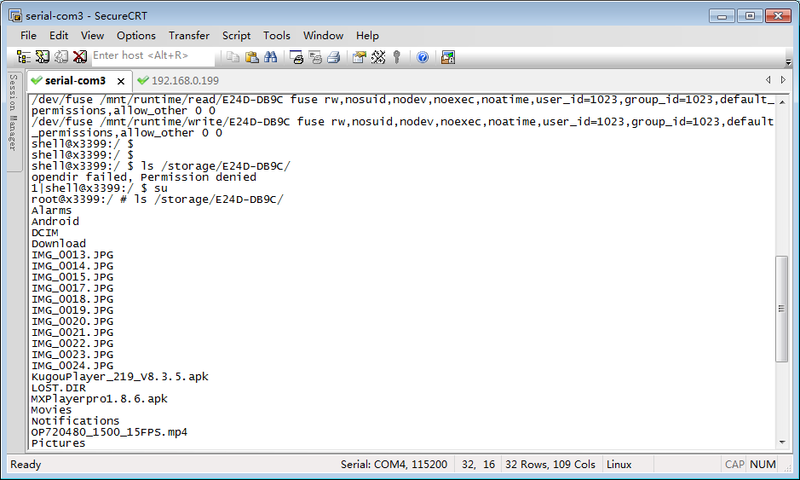Open the Transfer menu
Screen dimensions: 800x480
pos(189,35)
